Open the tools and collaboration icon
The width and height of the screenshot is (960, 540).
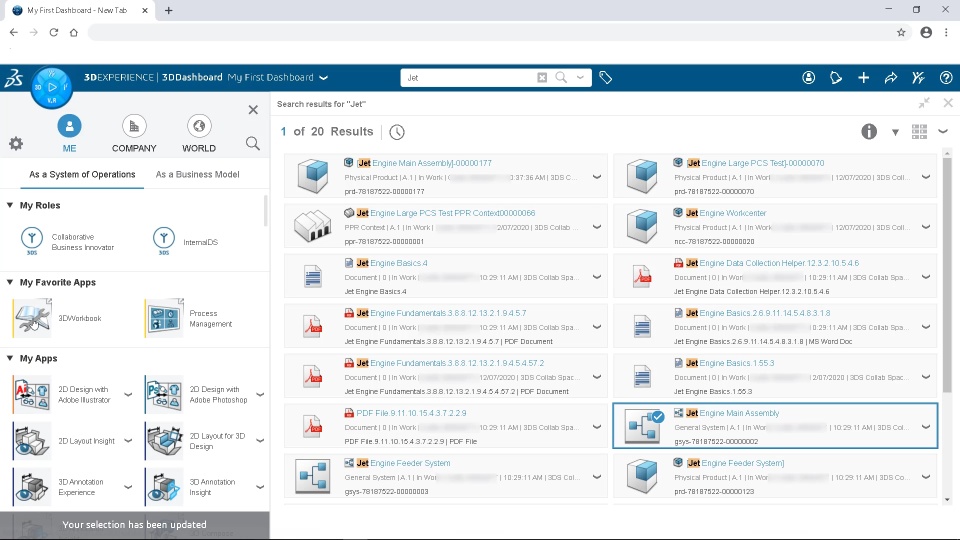point(918,78)
